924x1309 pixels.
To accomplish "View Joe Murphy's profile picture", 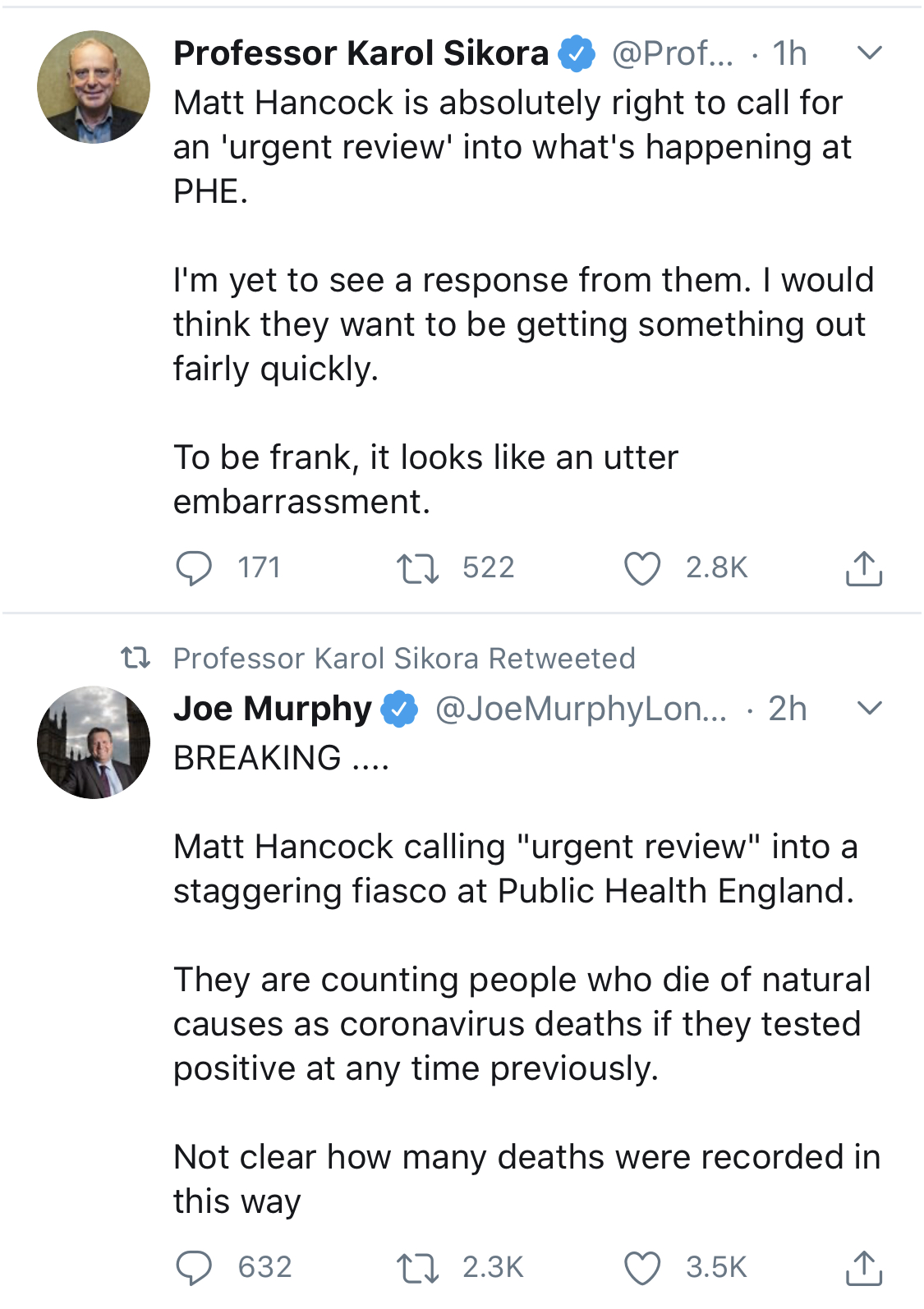I will pos(94,742).
